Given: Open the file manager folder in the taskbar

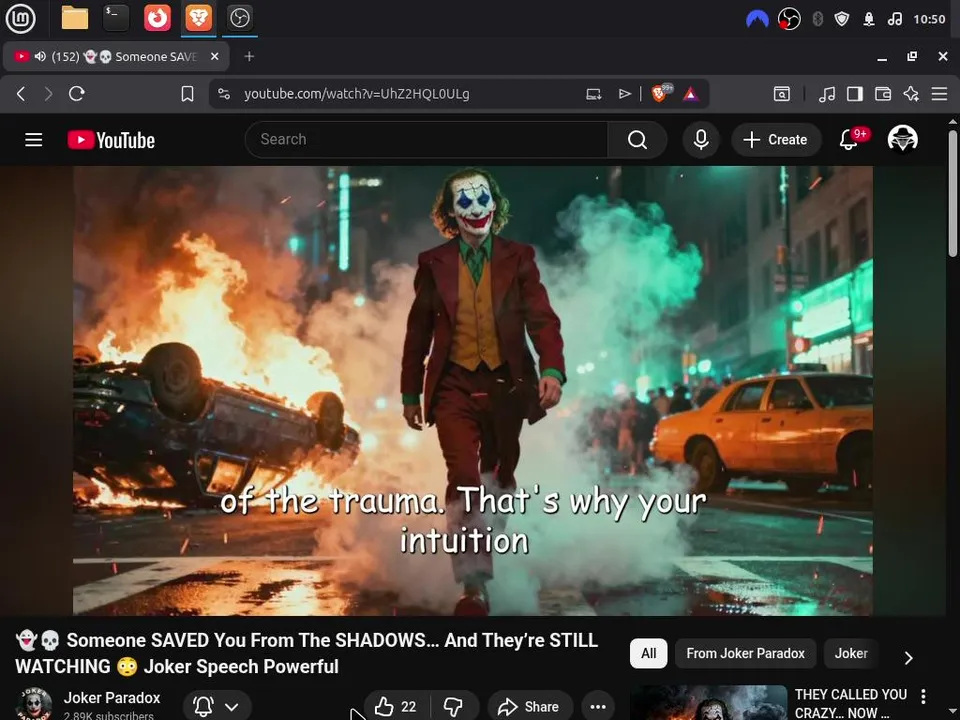Looking at the screenshot, I should click(x=75, y=18).
